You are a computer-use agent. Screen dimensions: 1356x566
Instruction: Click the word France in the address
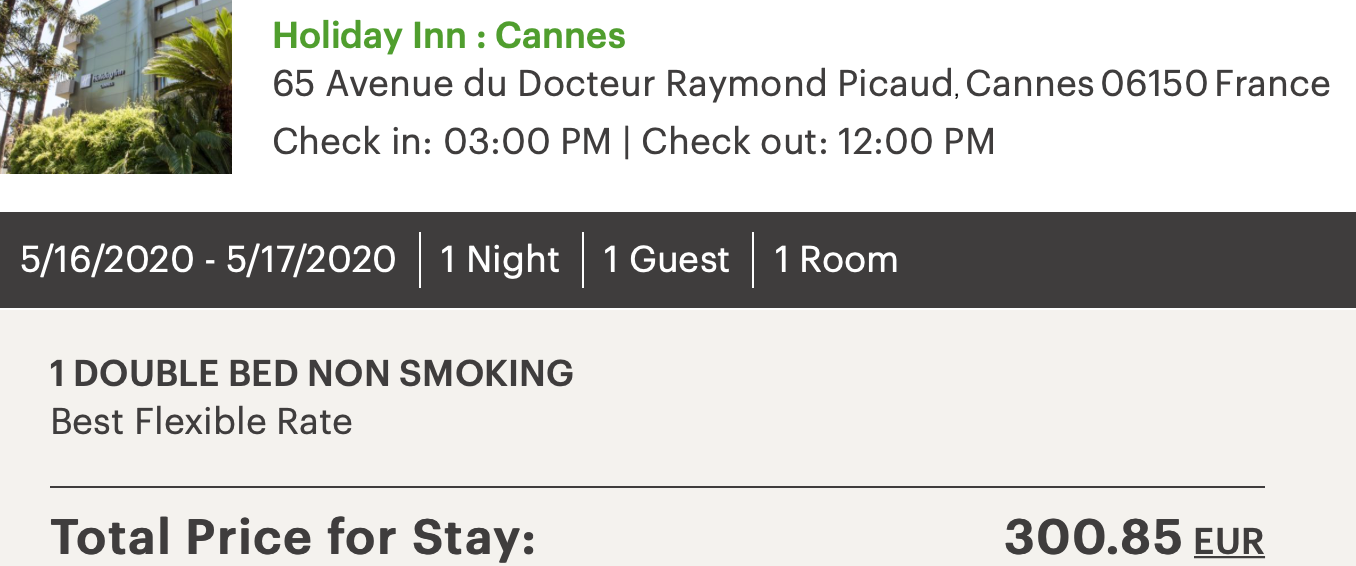click(x=1272, y=84)
